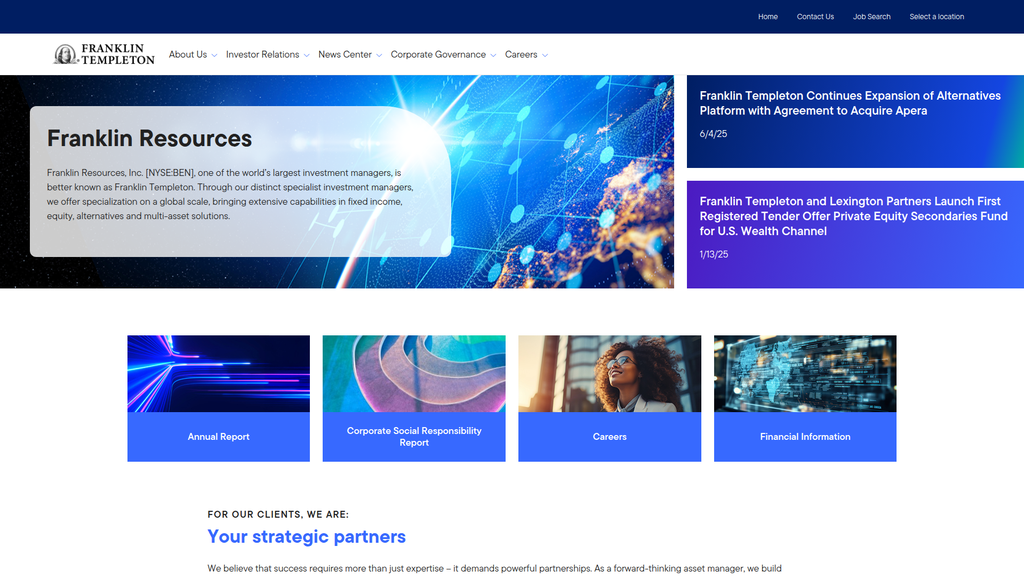Open the Investor Relations menu

(x=263, y=55)
